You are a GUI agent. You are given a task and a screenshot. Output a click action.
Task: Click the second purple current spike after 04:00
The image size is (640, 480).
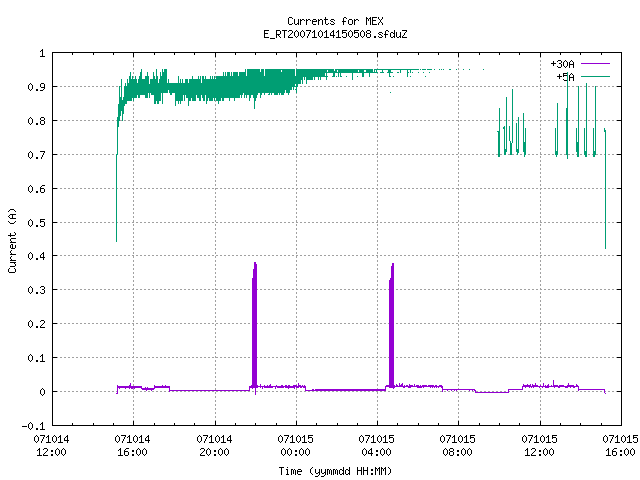[x=391, y=325]
